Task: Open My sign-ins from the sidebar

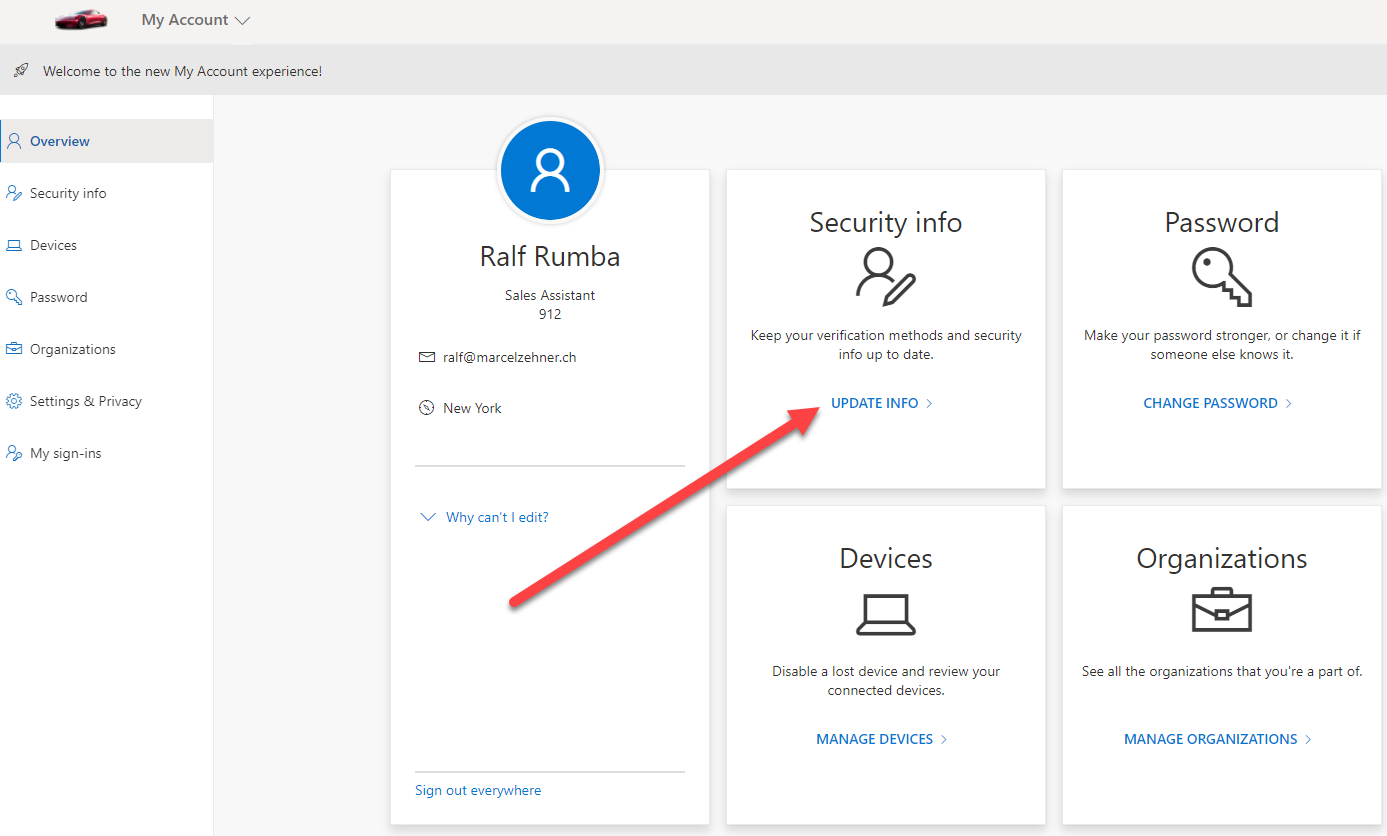Action: 65,453
